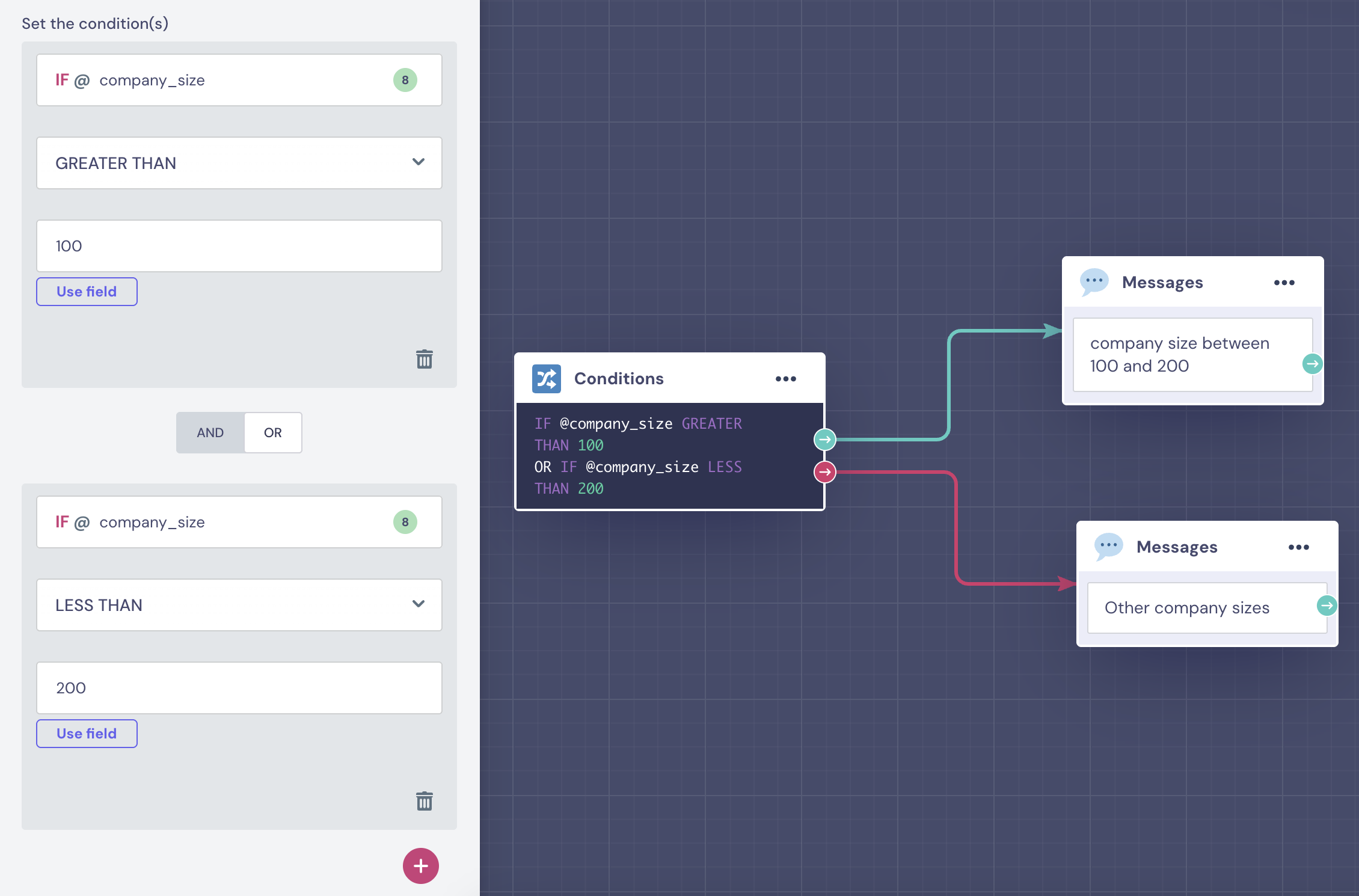1359x896 pixels.
Task: Click the value input containing 200
Action: tap(239, 688)
